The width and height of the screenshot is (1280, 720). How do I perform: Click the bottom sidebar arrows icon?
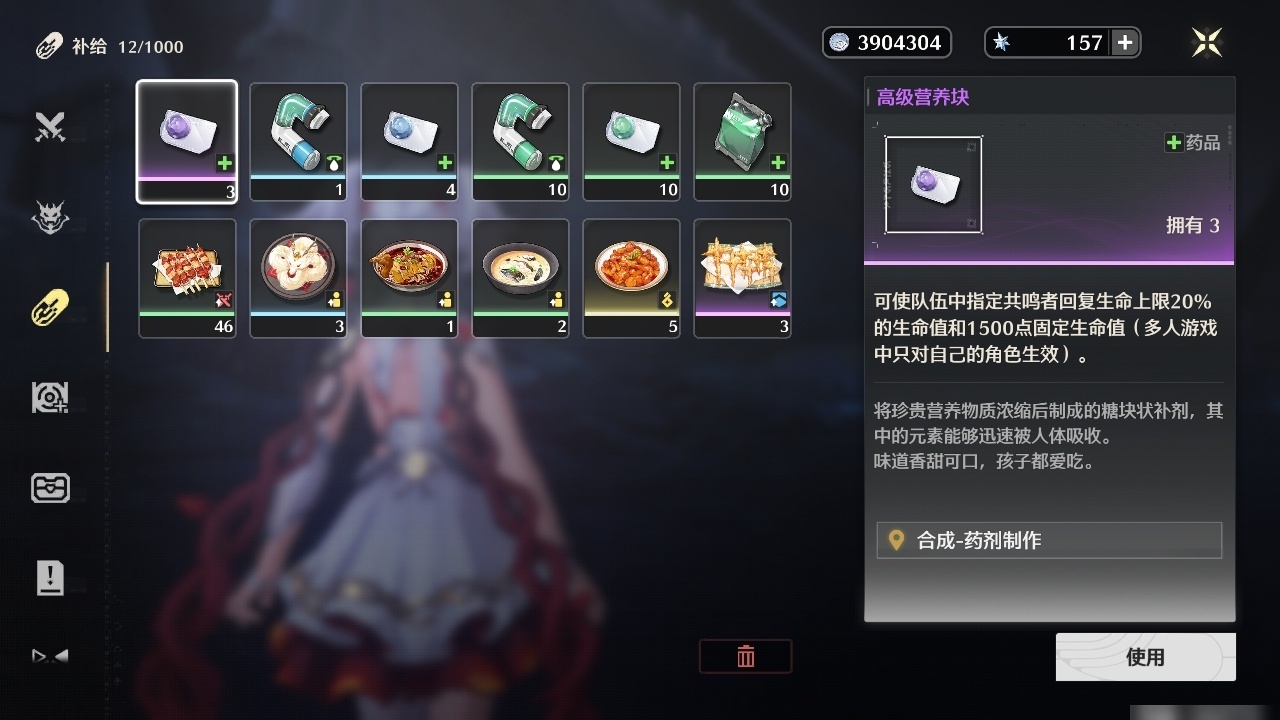[x=50, y=657]
